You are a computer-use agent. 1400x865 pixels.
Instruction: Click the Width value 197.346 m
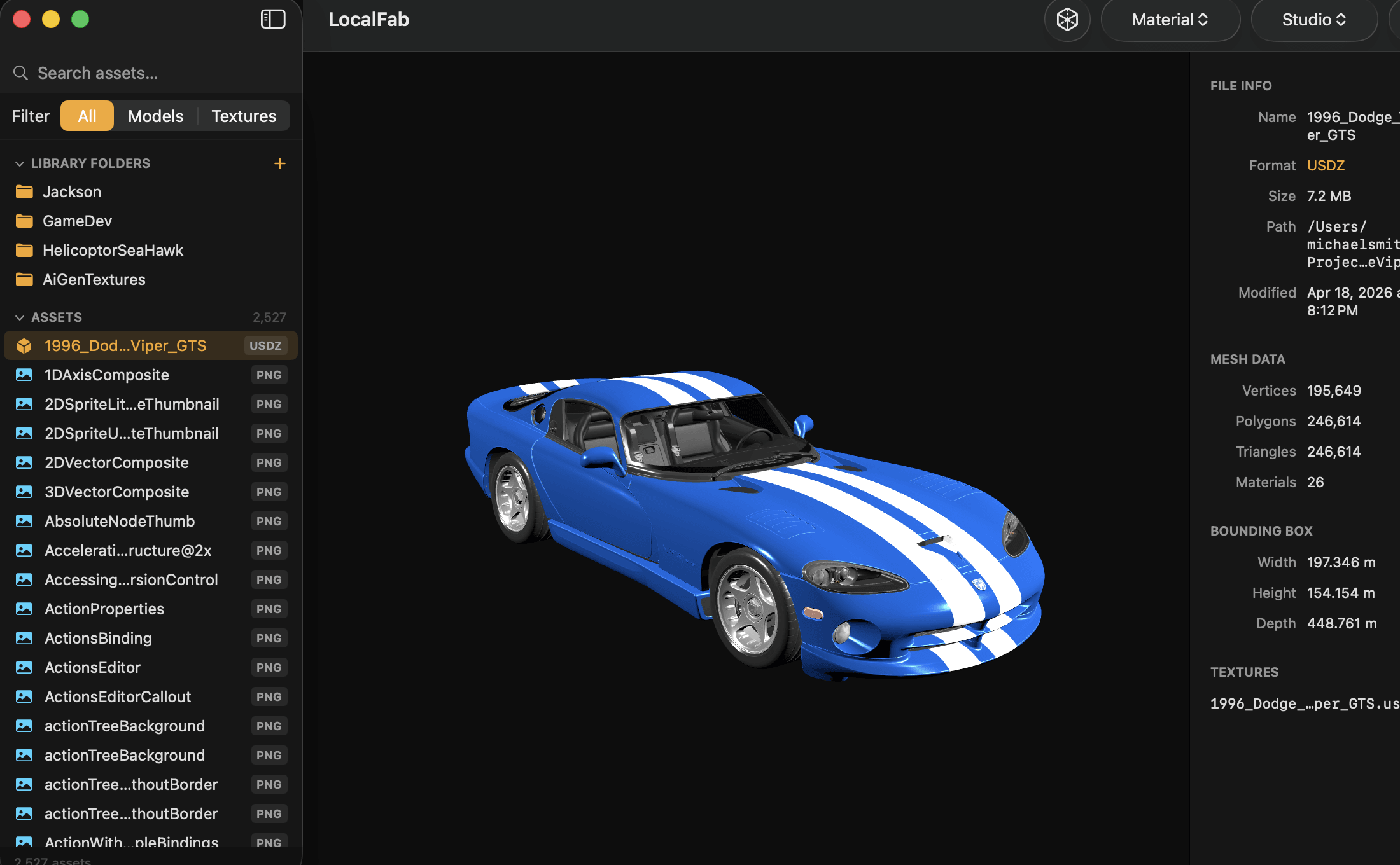[x=1341, y=562]
